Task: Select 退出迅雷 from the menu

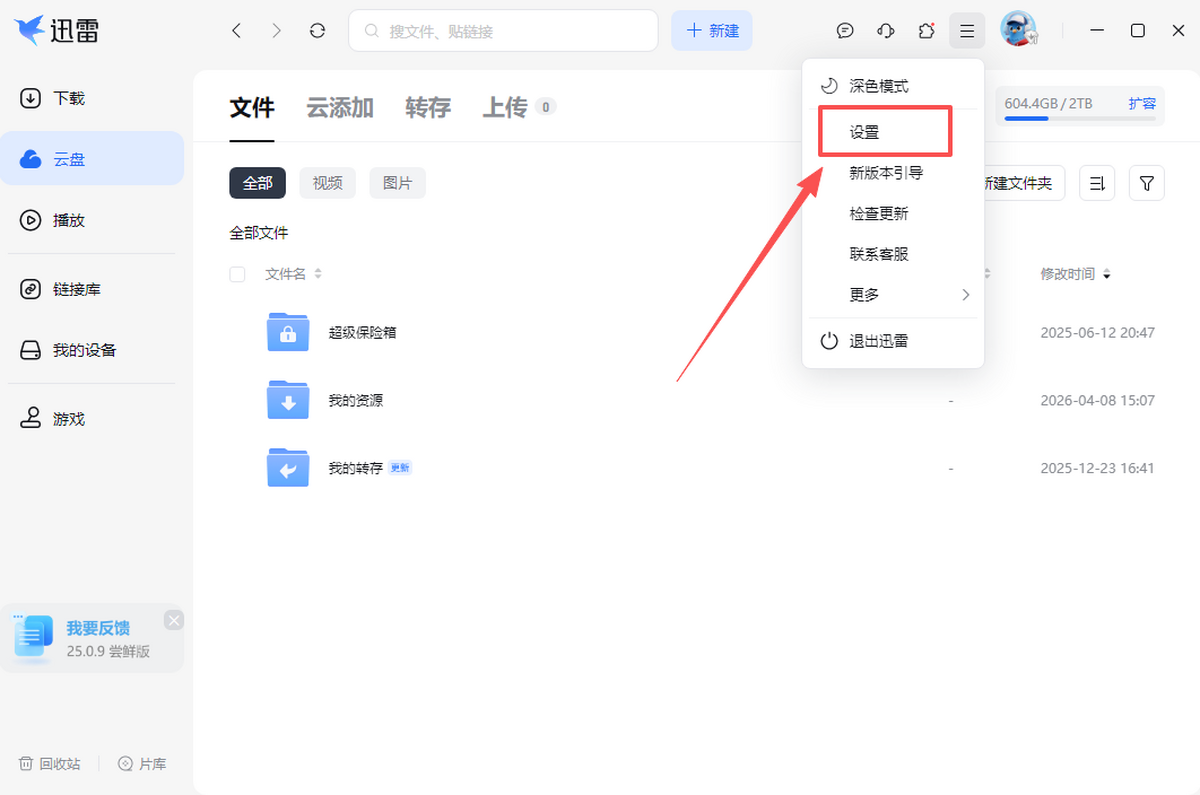Action: 893,341
